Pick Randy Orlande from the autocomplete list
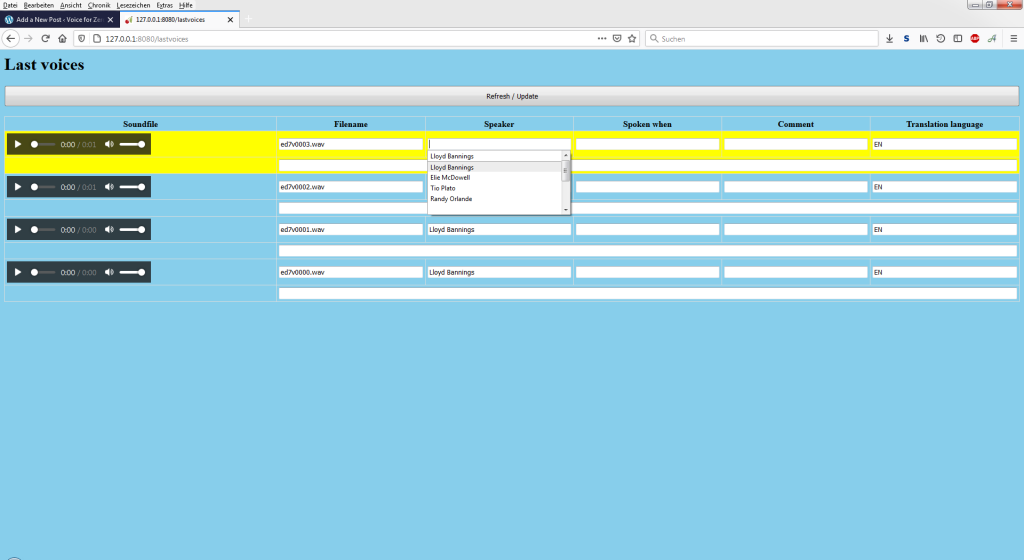Screen dimensions: 1024x560 click(451, 199)
